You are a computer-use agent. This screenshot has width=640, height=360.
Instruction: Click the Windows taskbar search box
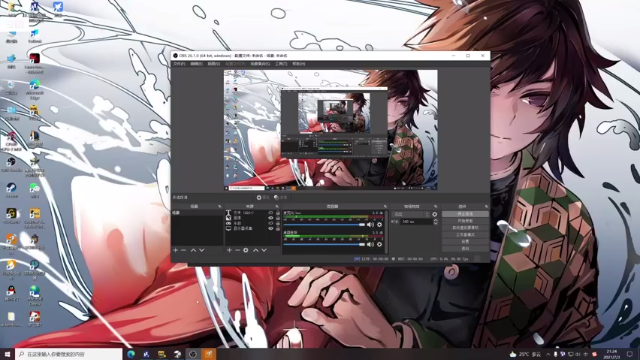(69, 354)
